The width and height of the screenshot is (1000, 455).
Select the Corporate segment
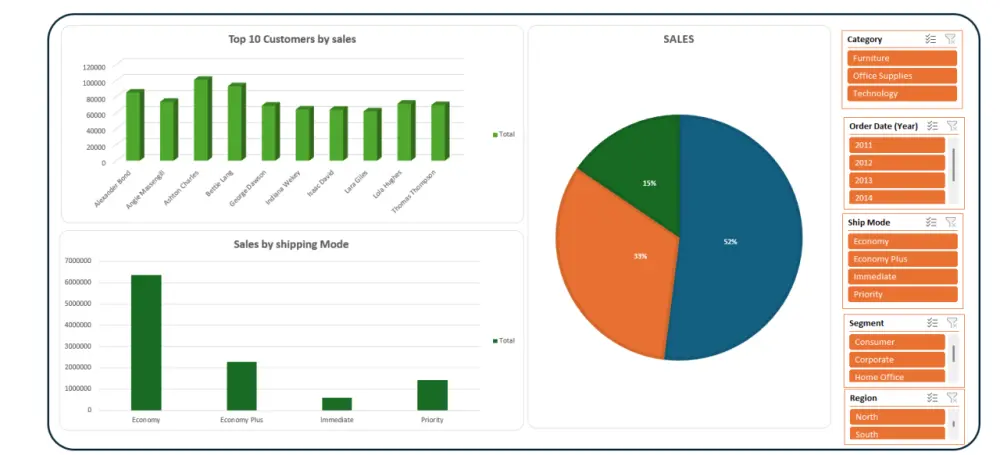[897, 359]
